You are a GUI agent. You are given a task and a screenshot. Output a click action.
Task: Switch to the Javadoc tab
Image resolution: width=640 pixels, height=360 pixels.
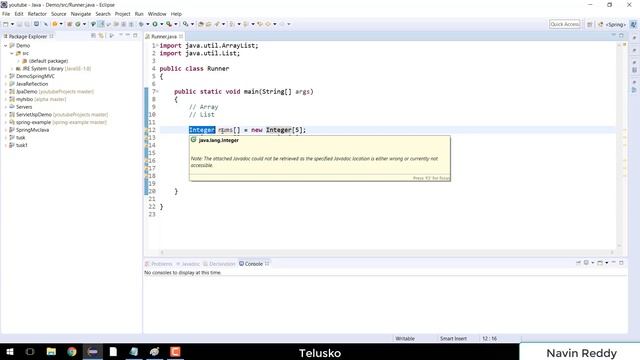pos(188,264)
